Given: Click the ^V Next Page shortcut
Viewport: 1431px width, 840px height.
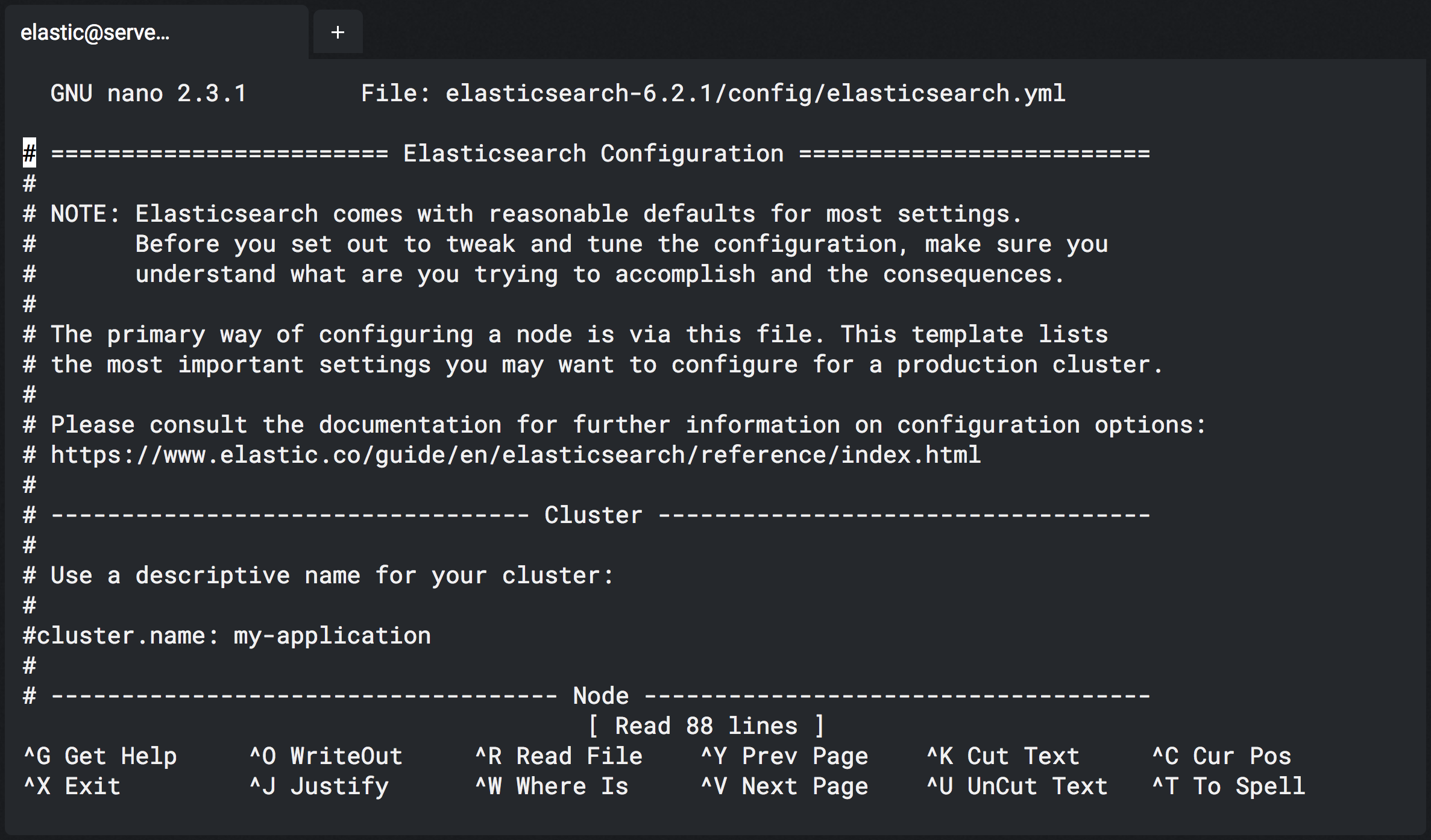Looking at the screenshot, I should pyautogui.click(x=784, y=786).
